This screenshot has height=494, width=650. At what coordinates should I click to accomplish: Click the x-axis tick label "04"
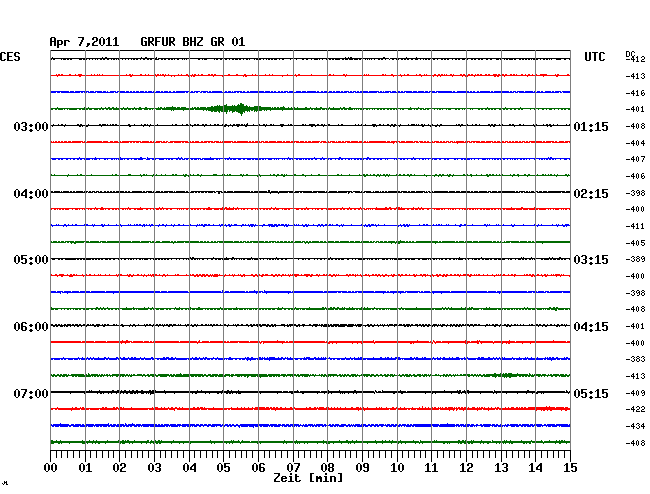tap(189, 468)
